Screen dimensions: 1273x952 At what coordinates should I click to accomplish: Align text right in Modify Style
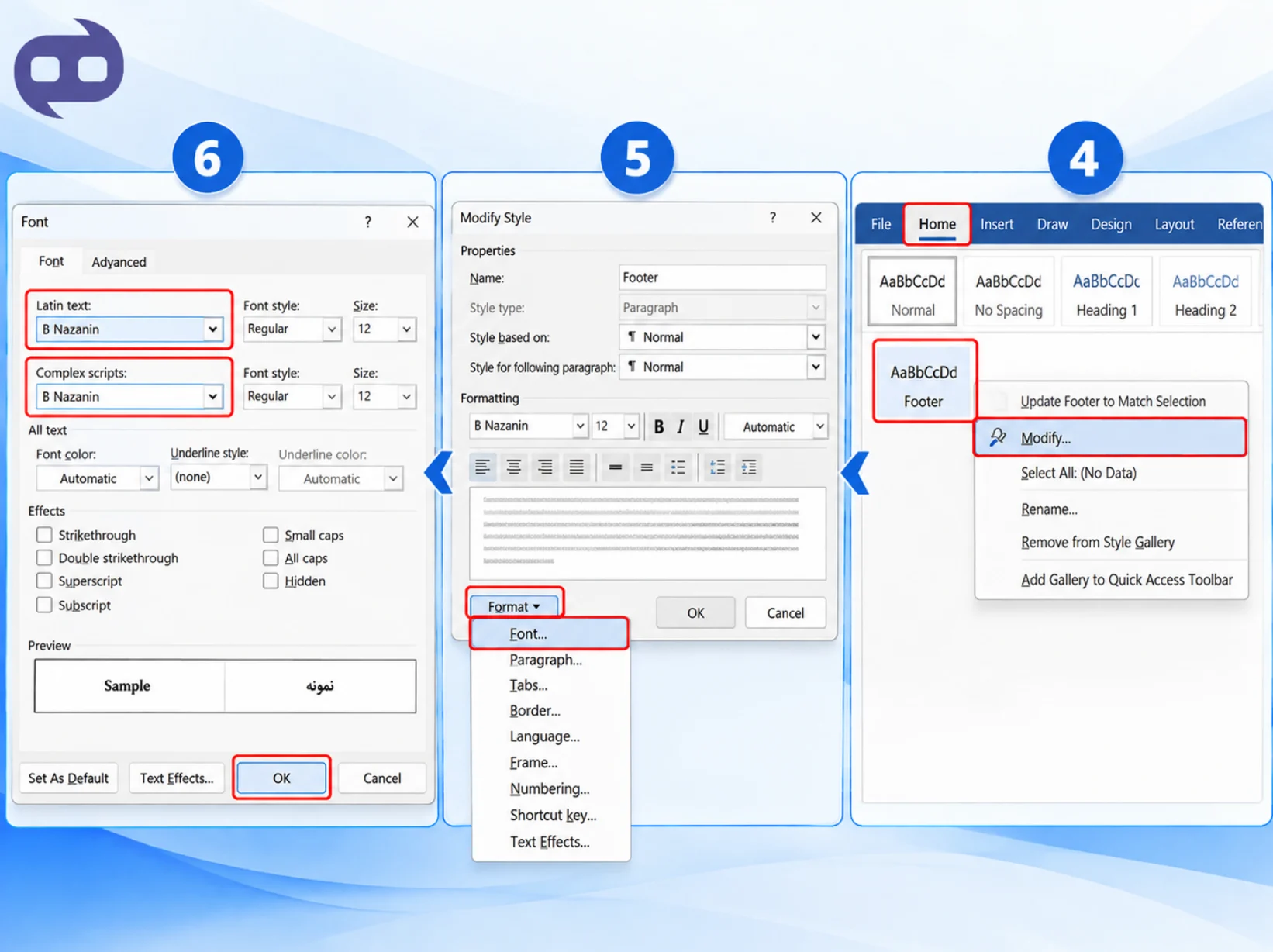coord(545,467)
